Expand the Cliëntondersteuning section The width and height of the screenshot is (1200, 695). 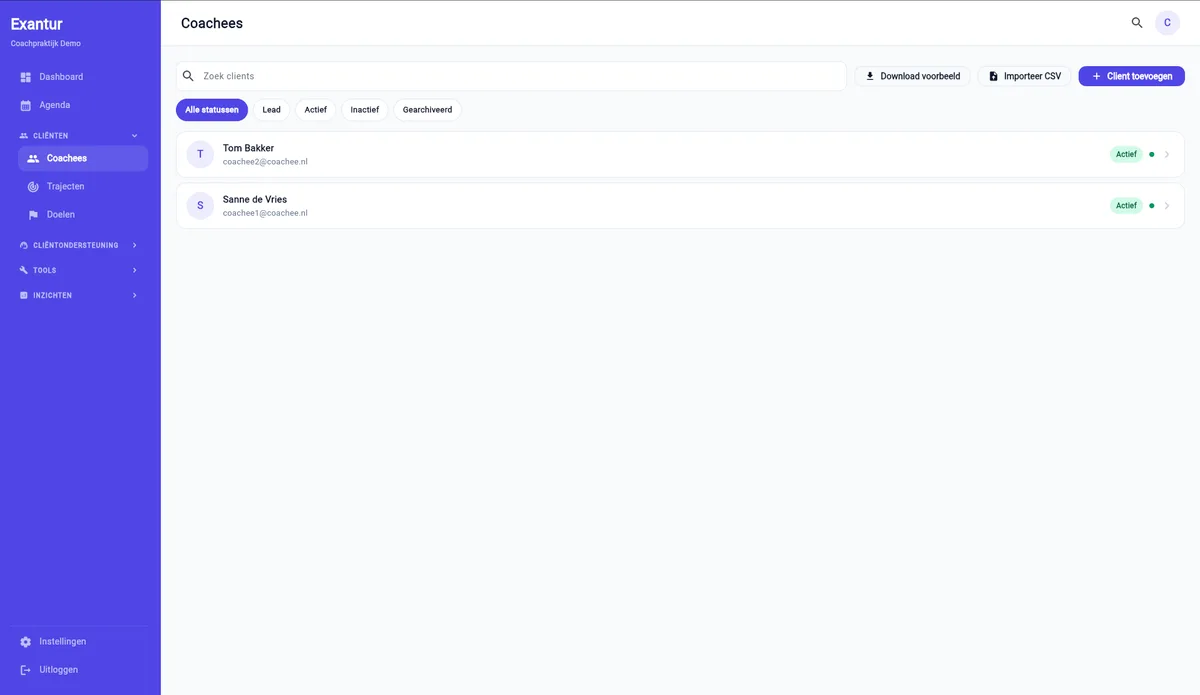click(x=134, y=245)
